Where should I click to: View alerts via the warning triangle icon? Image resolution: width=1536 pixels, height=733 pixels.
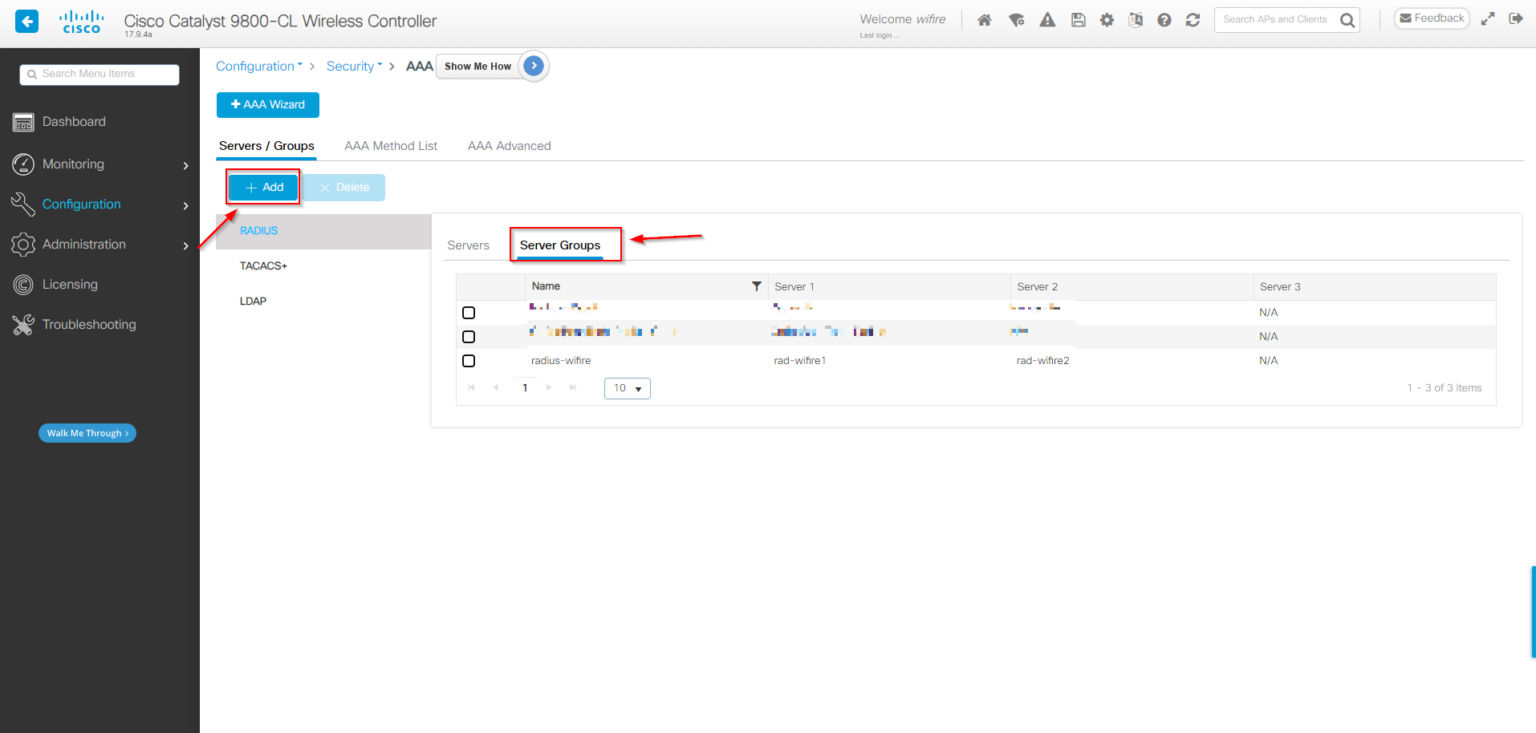pos(1047,18)
